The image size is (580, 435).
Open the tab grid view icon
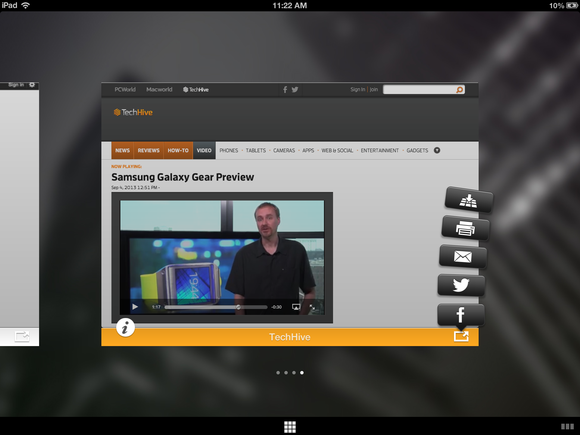pyautogui.click(x=290, y=427)
